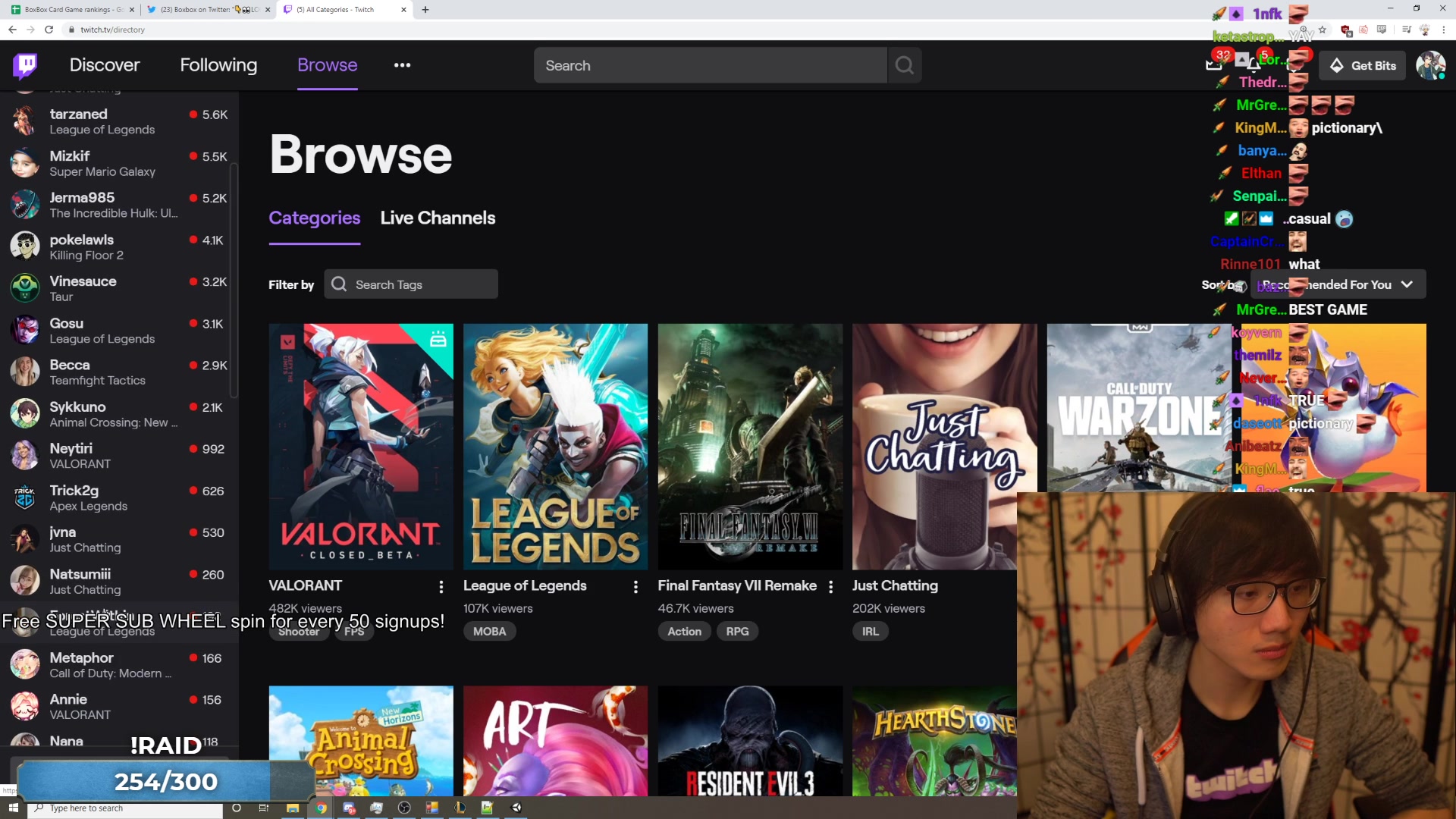Open Sykkuno's channel in sidebar

[118, 414]
